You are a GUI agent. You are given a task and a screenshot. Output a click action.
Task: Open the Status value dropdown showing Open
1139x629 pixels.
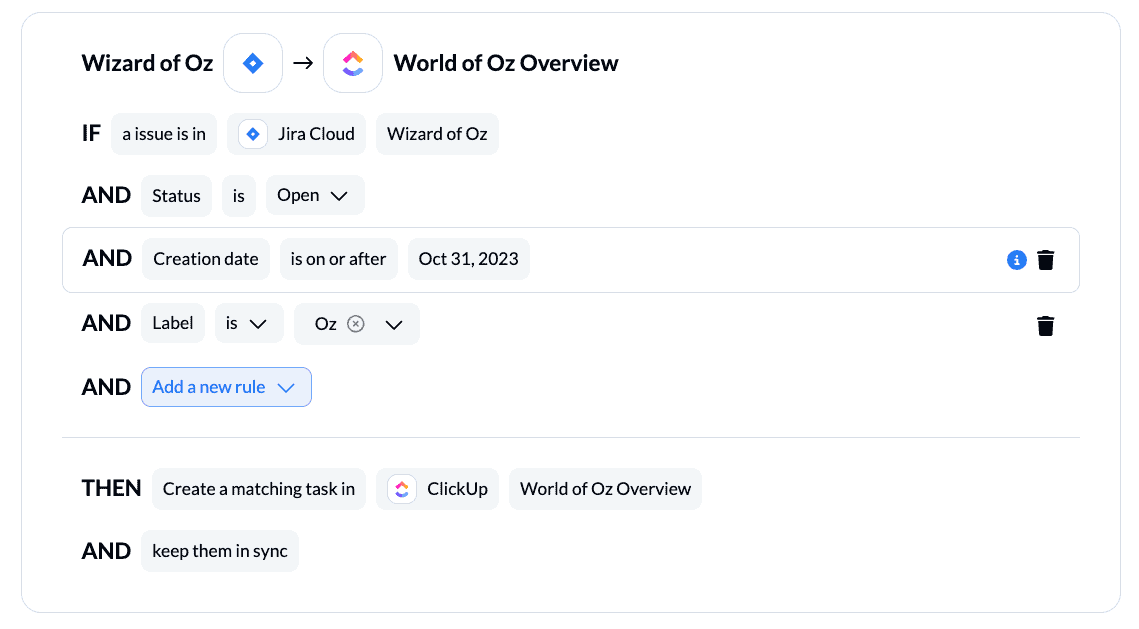tap(315, 195)
